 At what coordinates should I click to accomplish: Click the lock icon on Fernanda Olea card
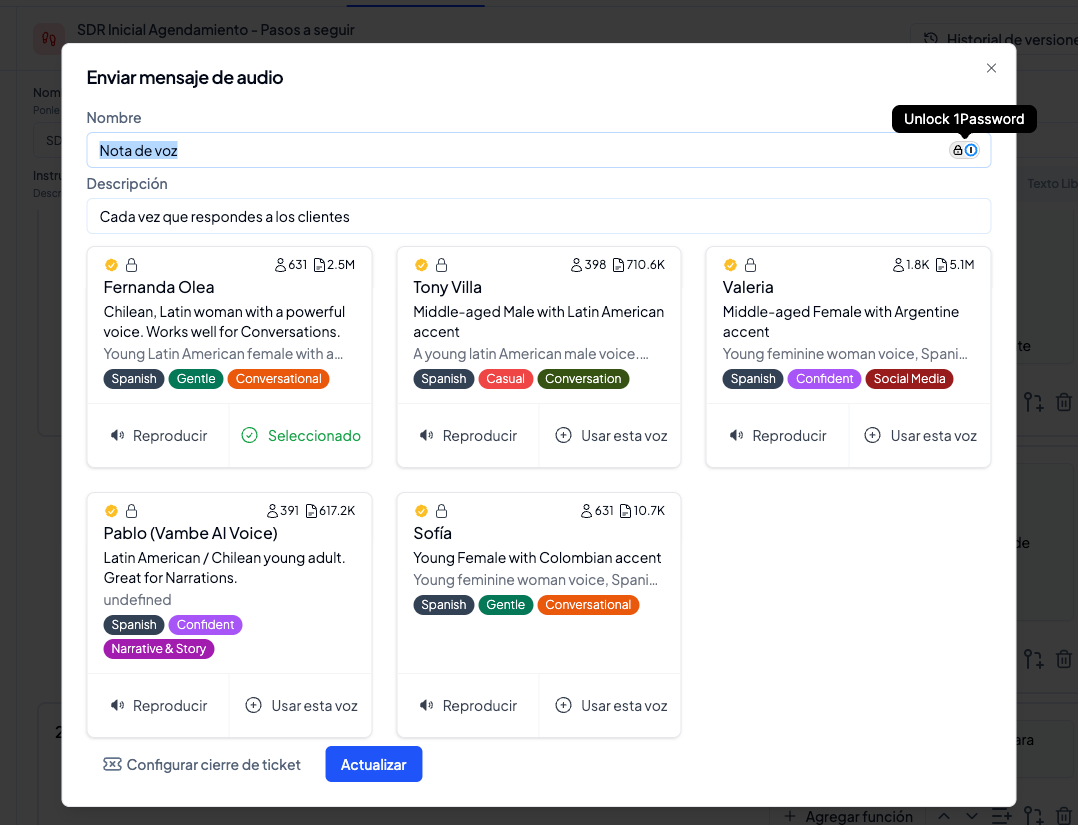(131, 265)
